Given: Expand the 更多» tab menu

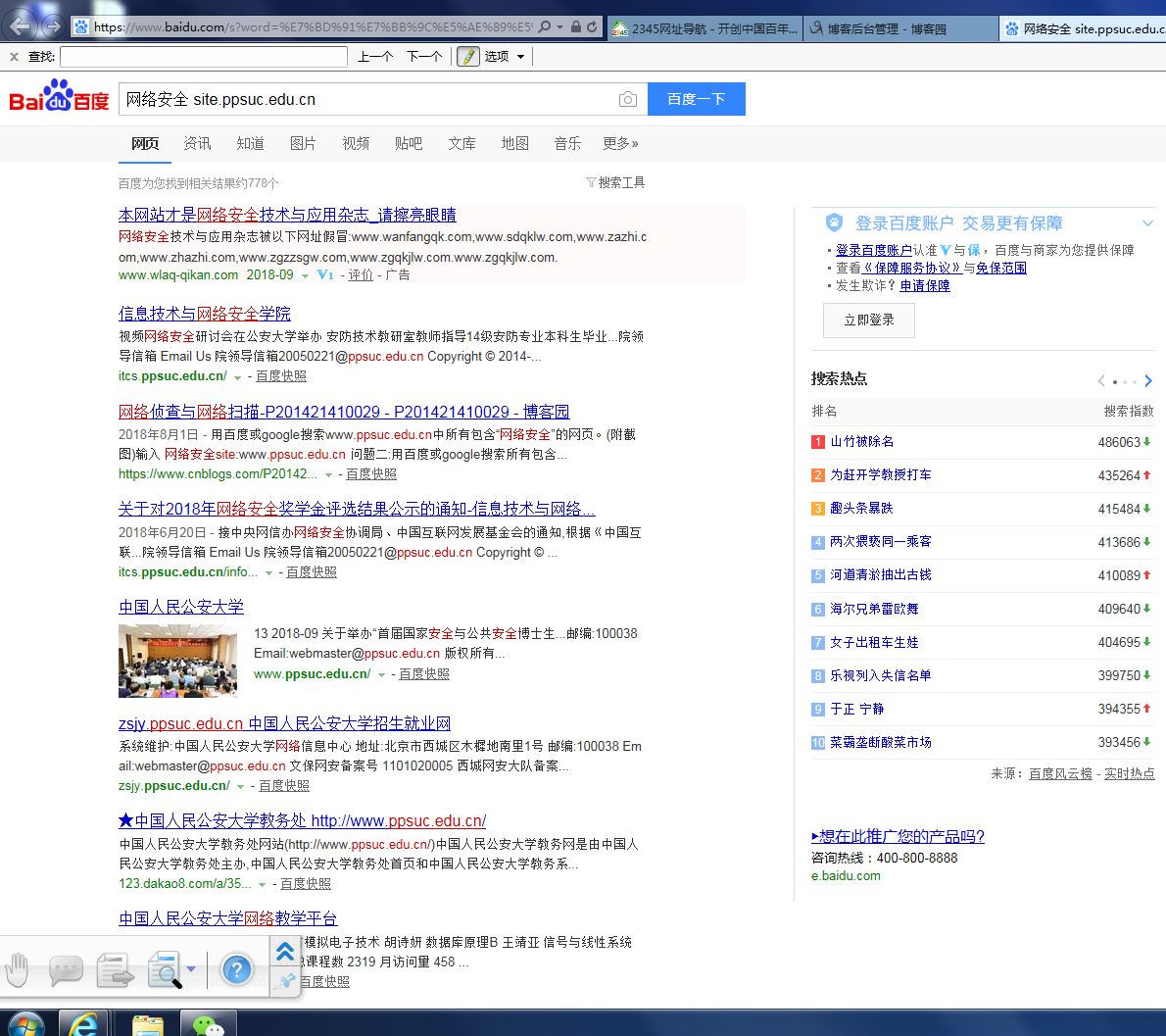Looking at the screenshot, I should pyautogui.click(x=620, y=143).
